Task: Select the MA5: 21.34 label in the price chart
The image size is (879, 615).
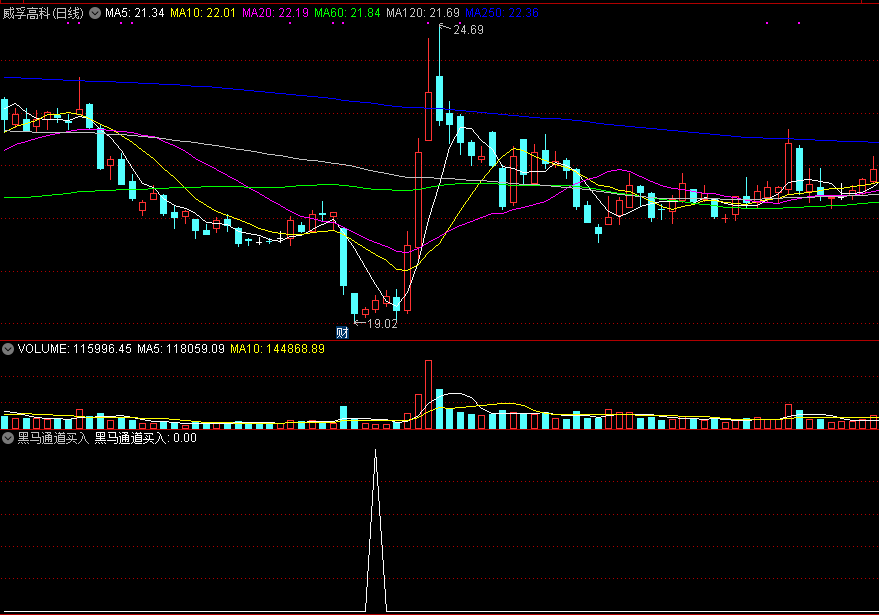Action: (x=135, y=13)
